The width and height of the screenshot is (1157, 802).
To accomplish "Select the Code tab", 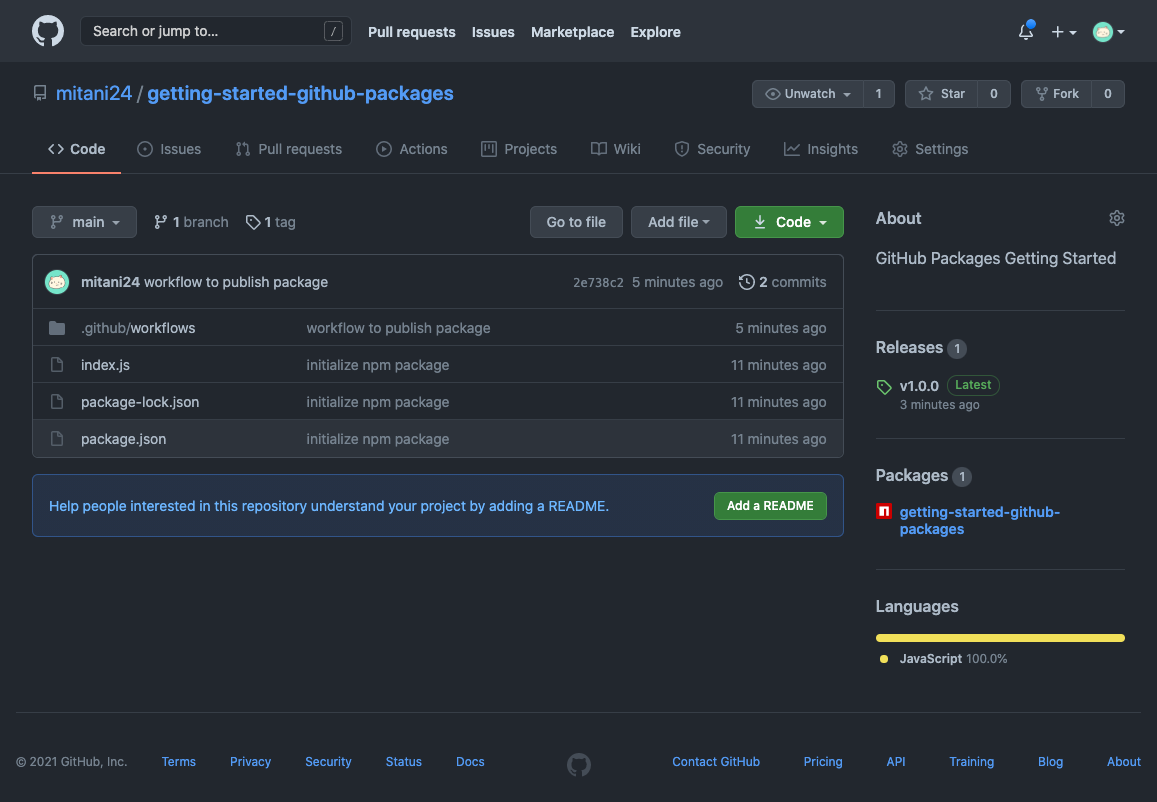I will [77, 149].
